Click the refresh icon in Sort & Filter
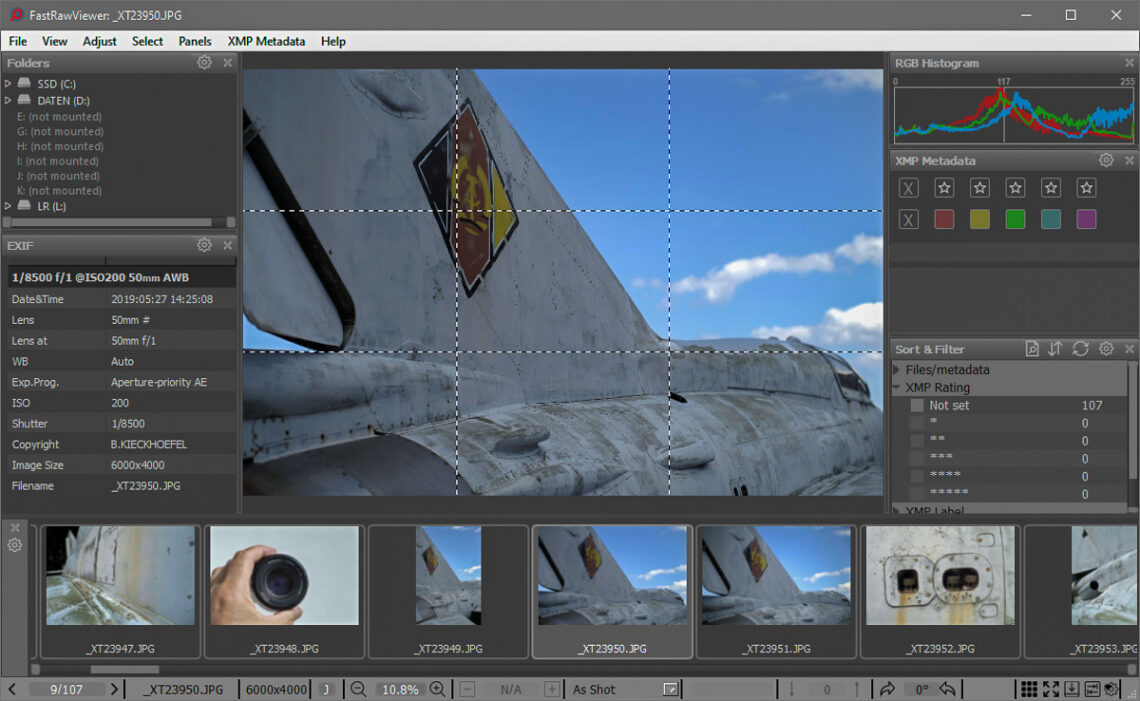This screenshot has height=701, width=1140. coord(1080,349)
